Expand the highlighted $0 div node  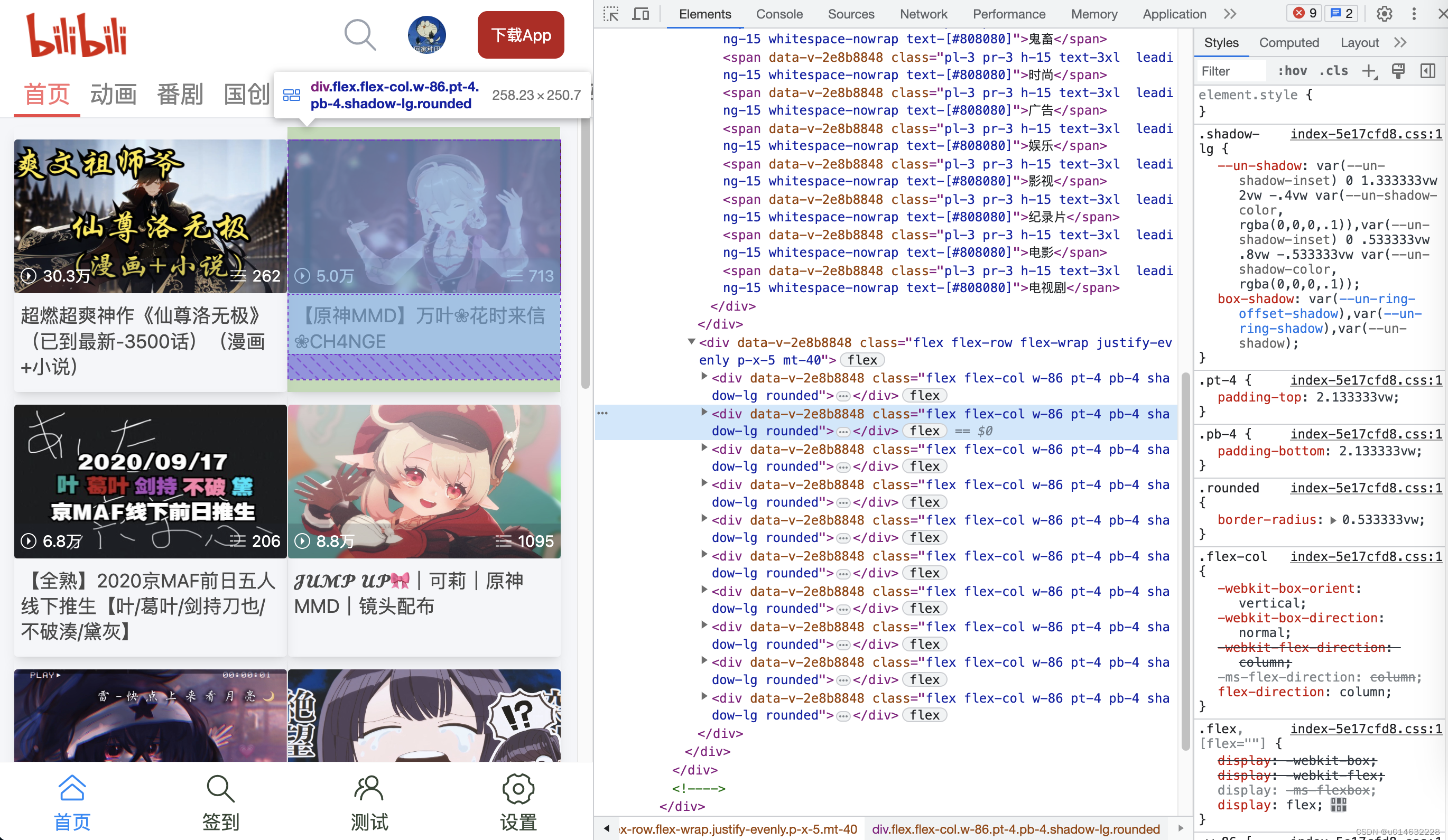[704, 413]
